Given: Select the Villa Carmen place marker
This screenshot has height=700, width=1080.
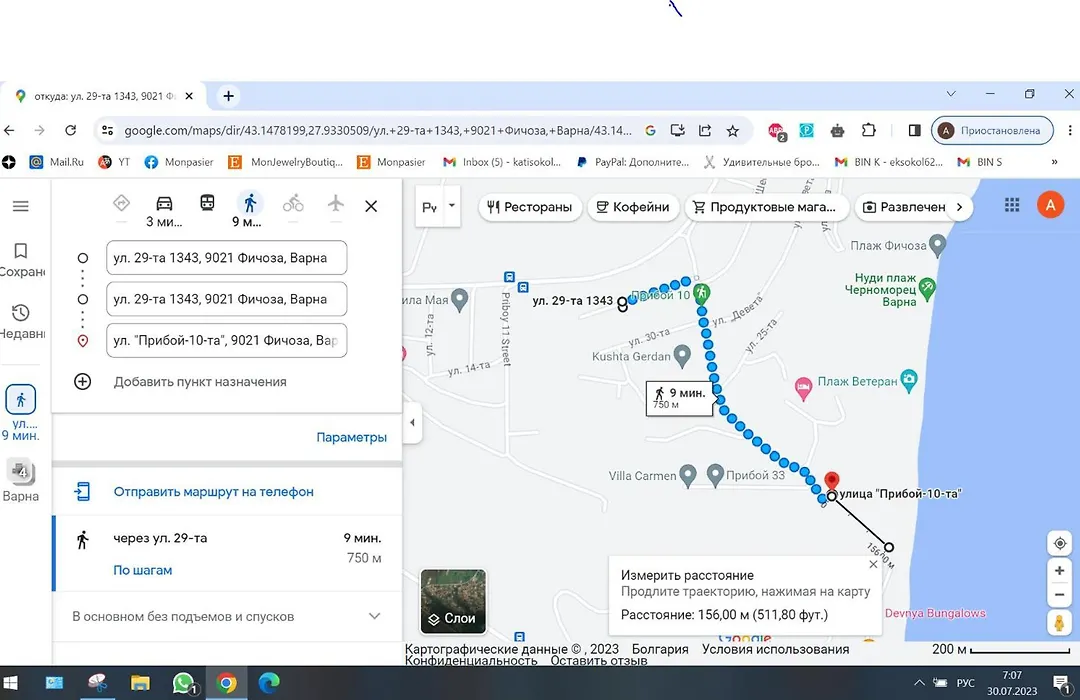Looking at the screenshot, I should click(687, 475).
